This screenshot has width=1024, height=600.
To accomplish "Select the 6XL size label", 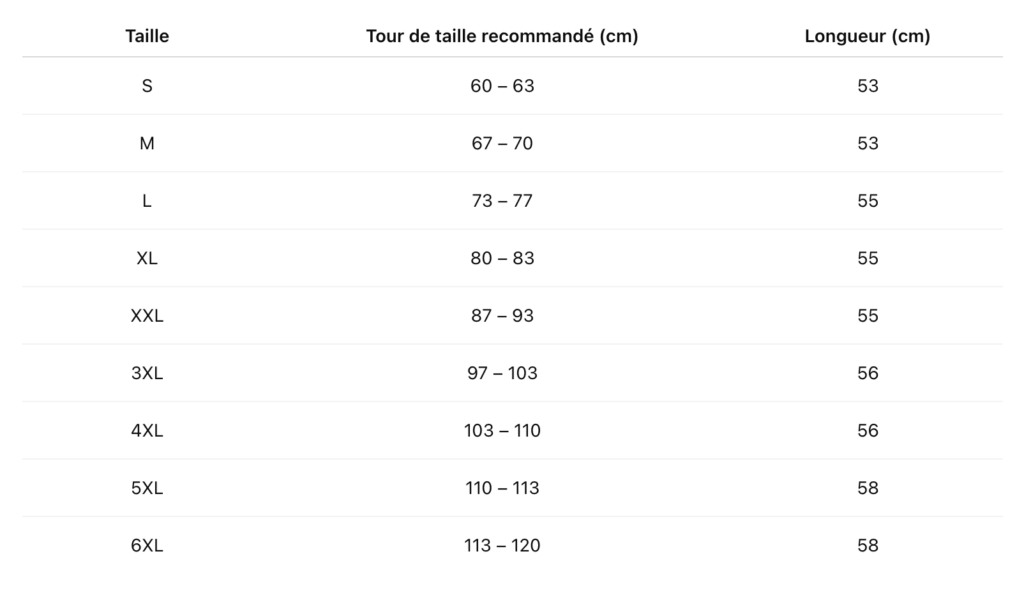I will point(147,545).
